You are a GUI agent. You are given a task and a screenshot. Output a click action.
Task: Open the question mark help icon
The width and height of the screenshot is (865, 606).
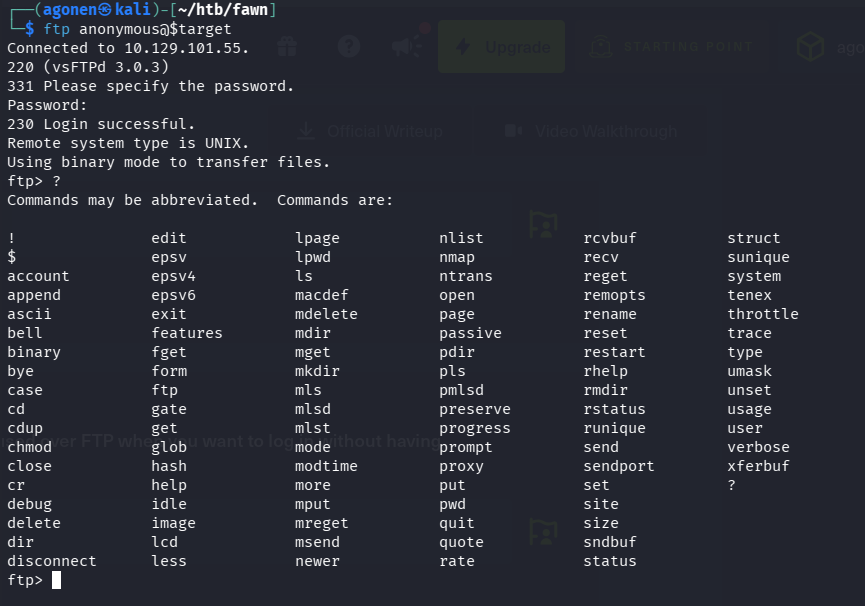coord(348,46)
